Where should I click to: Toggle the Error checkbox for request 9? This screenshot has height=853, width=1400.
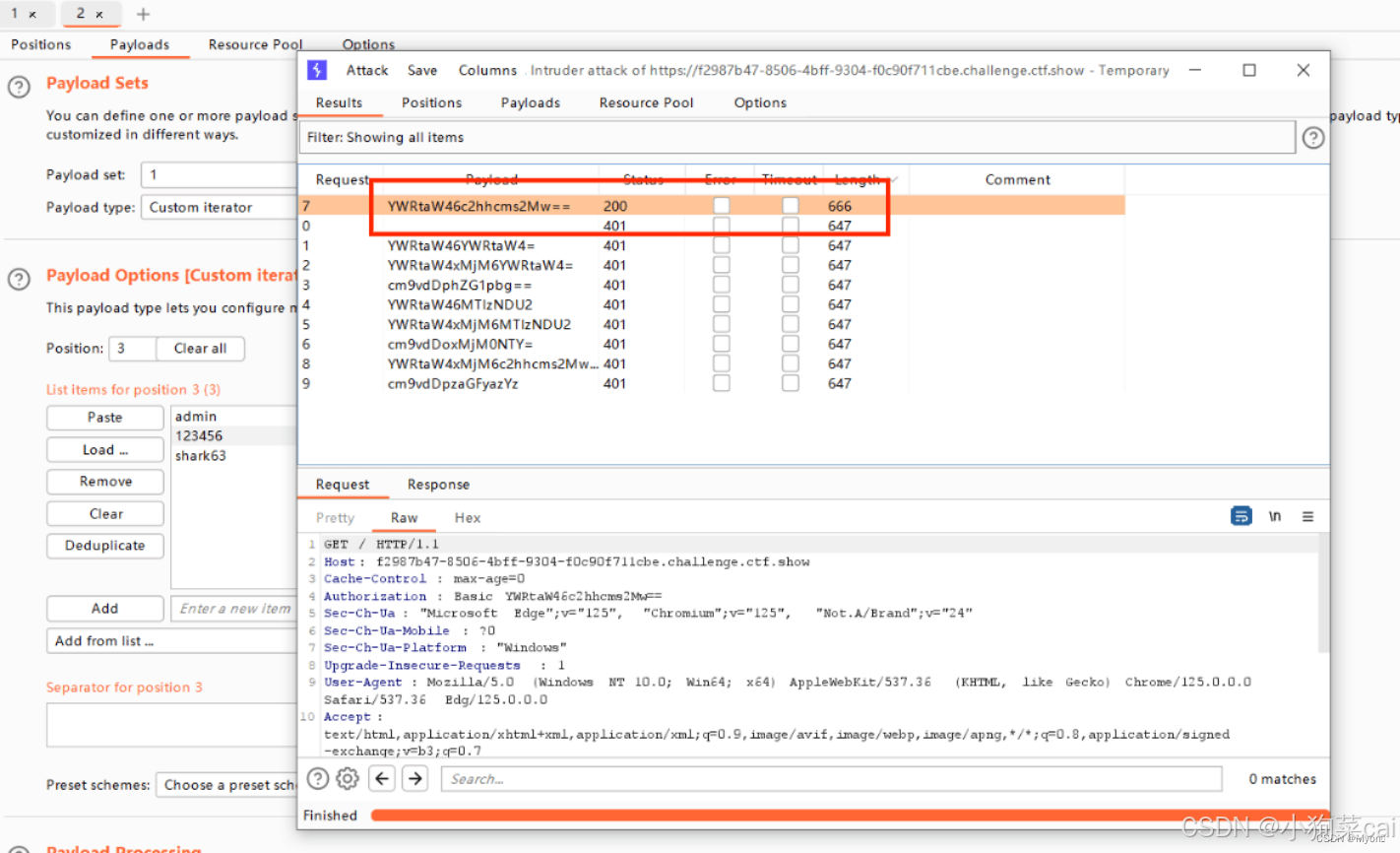[x=722, y=383]
